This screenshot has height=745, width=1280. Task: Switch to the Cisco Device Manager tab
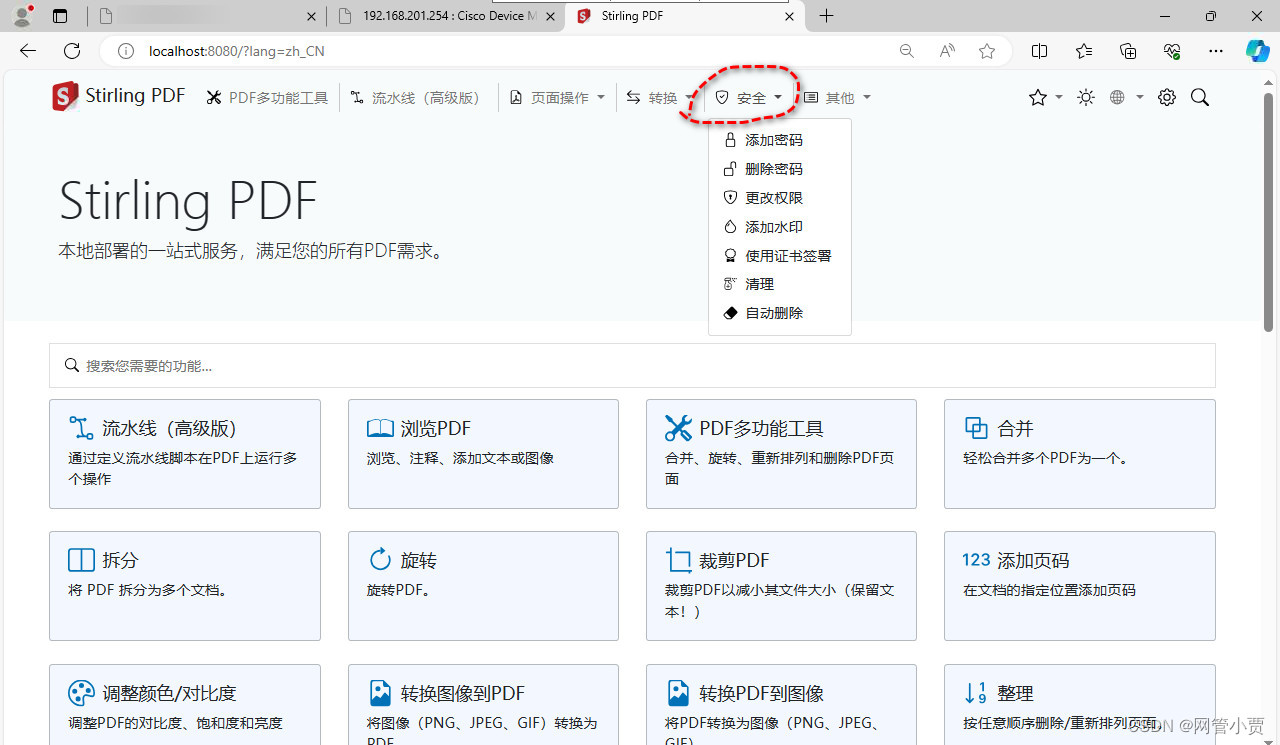445,16
